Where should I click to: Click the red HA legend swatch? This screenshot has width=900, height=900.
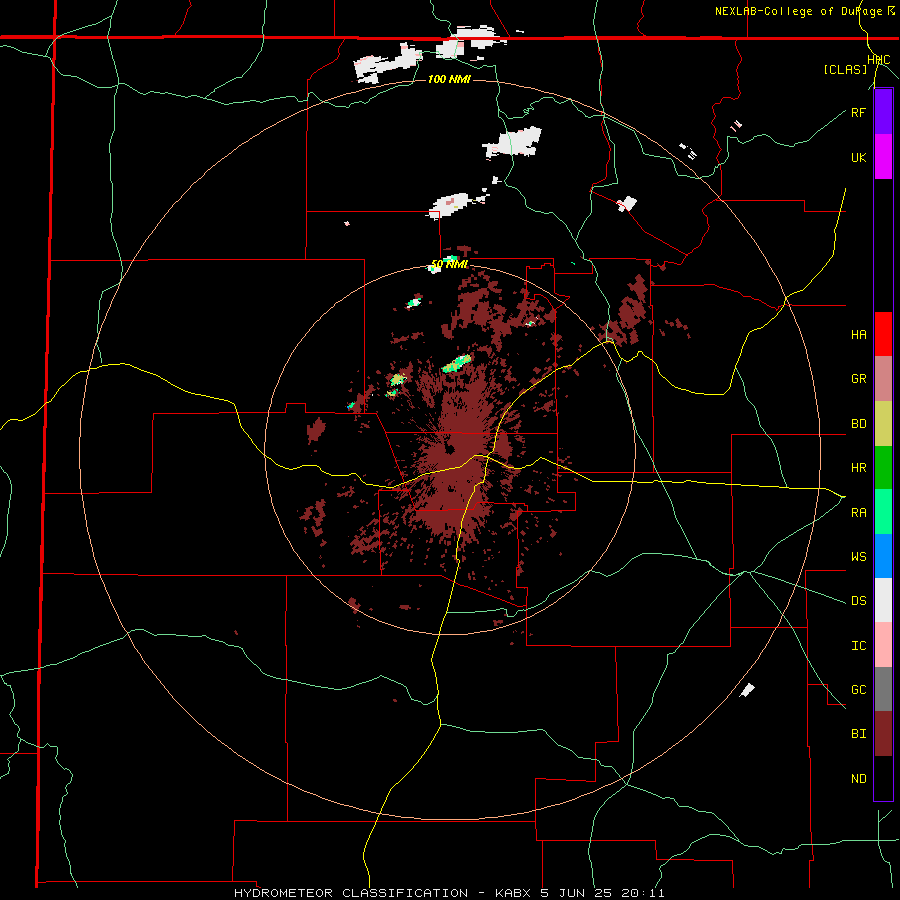click(883, 334)
